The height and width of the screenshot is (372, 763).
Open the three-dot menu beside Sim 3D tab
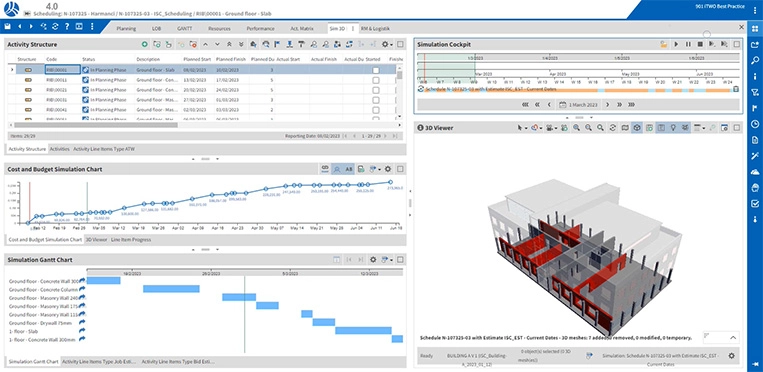(x=353, y=29)
